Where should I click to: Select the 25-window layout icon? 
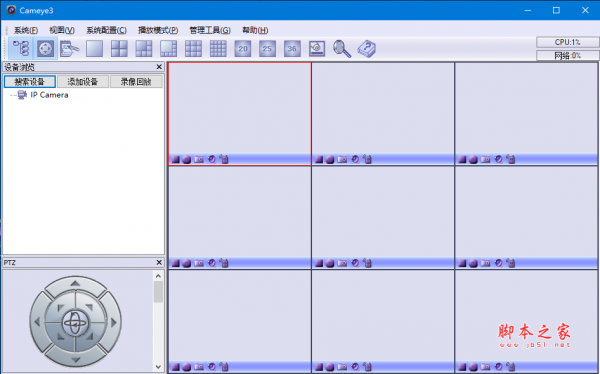coord(267,49)
